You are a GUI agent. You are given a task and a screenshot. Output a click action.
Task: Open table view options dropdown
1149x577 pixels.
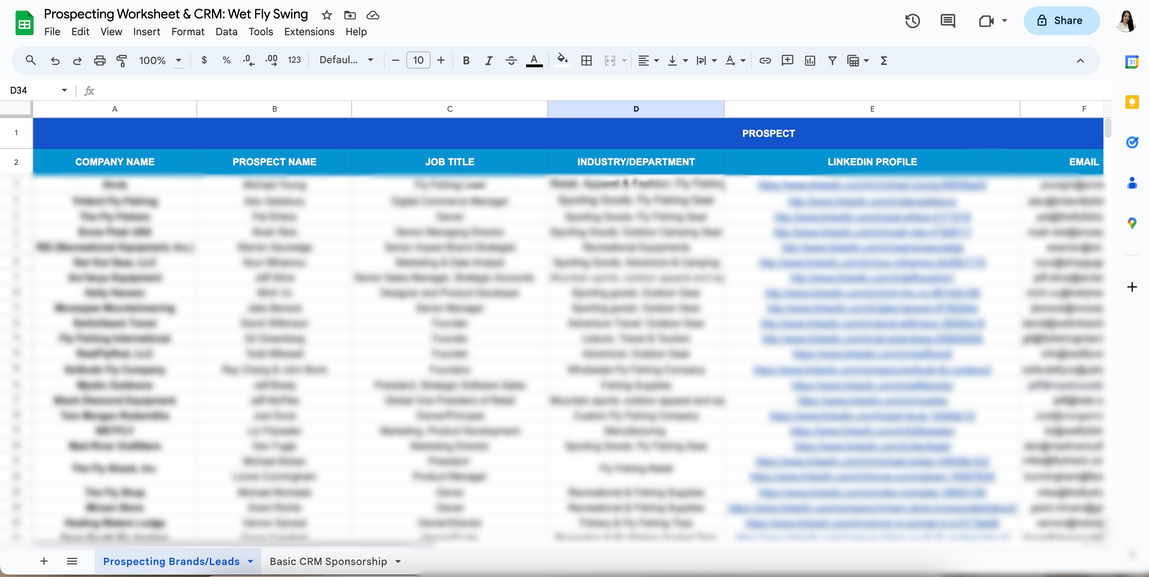(x=857, y=61)
